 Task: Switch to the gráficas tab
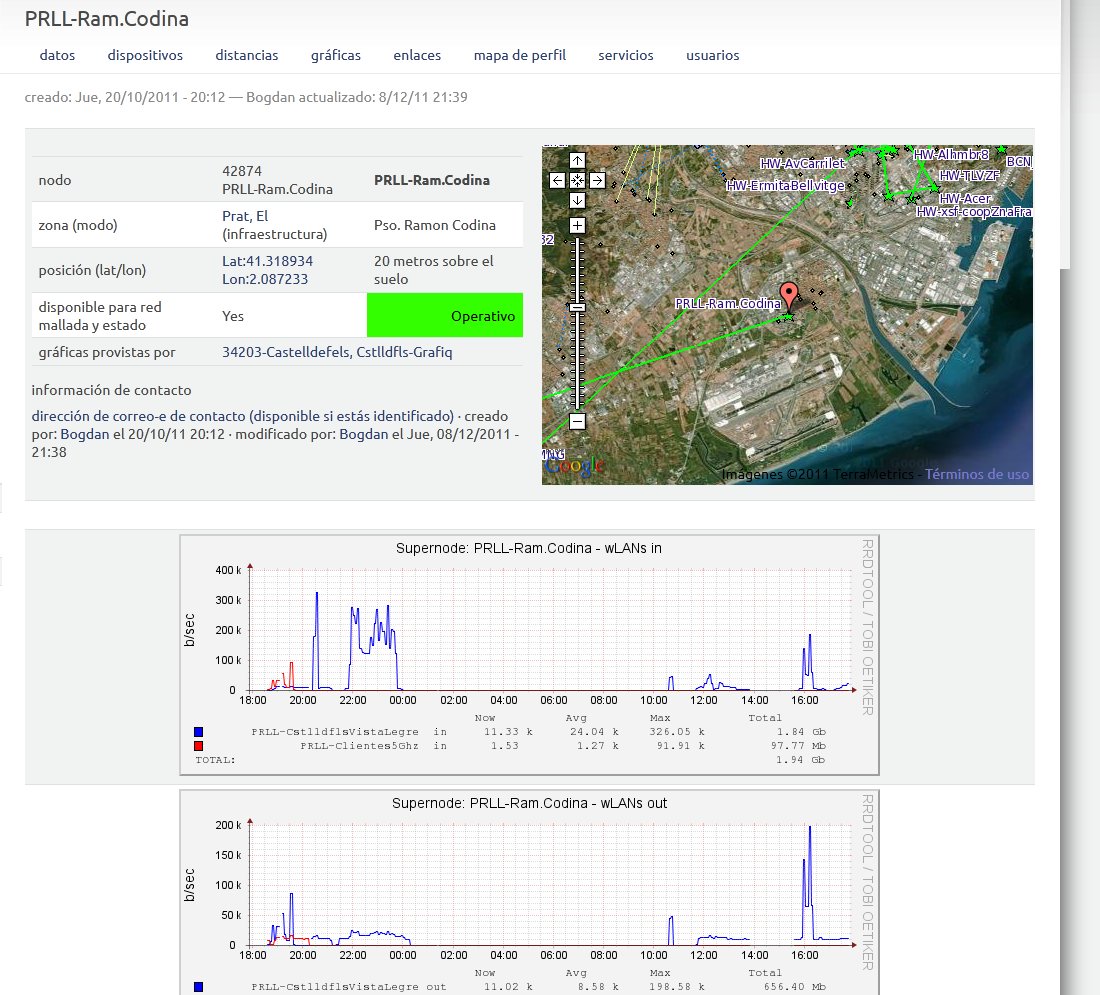(x=336, y=55)
